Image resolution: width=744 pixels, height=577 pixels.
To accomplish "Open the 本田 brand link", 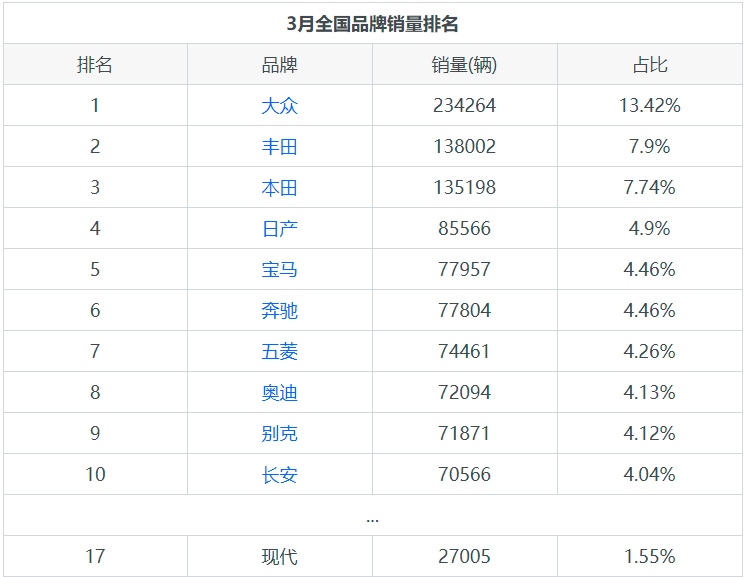I will [x=279, y=187].
